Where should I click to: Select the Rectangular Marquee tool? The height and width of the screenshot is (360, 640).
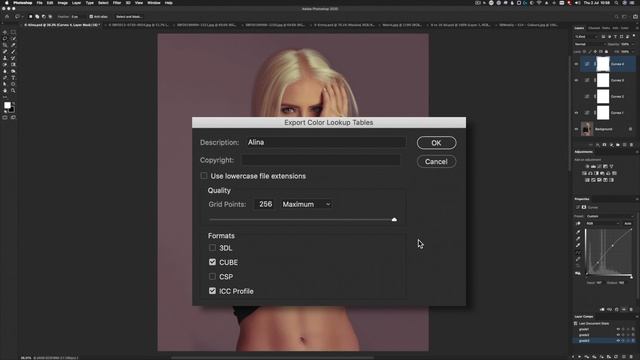(x=13, y=32)
